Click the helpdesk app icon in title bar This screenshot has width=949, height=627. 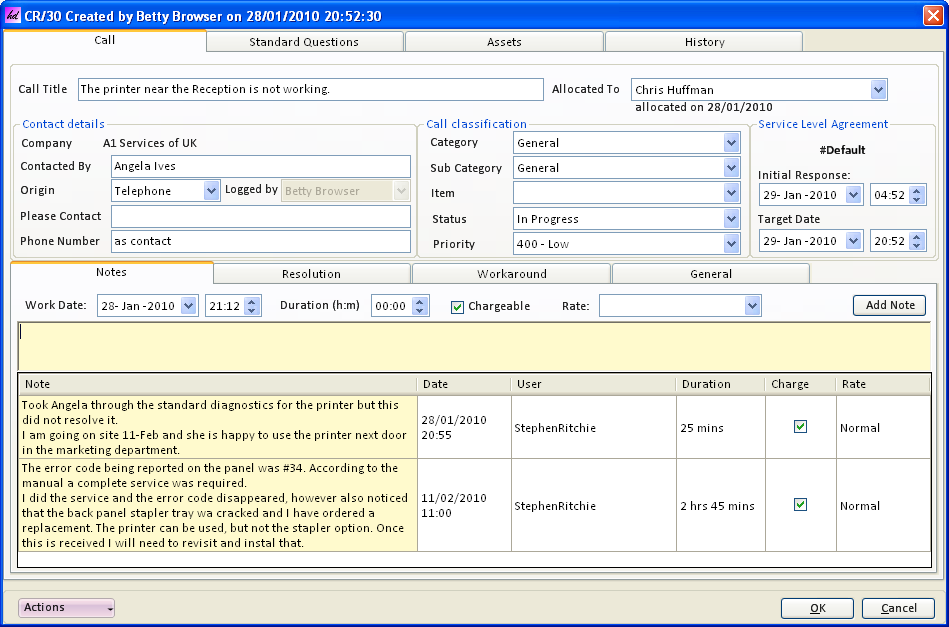12,16
